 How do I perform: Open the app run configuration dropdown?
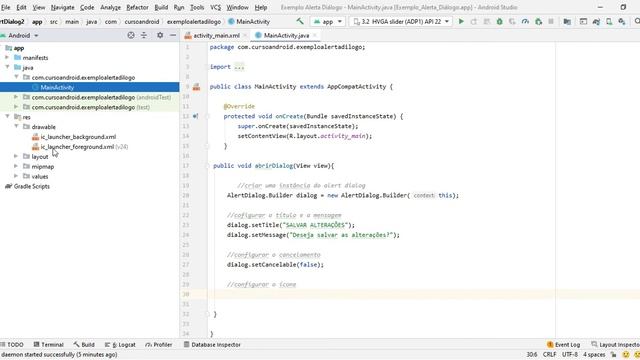328,21
